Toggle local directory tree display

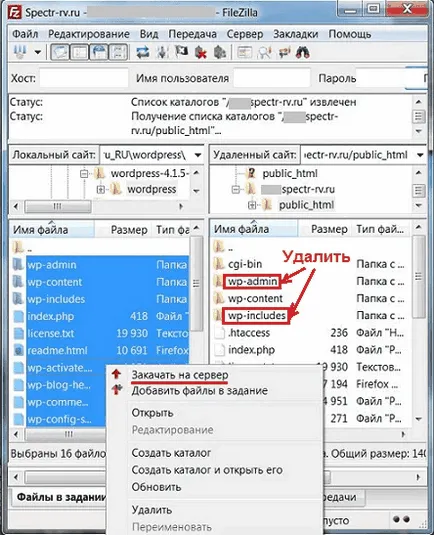[80, 53]
